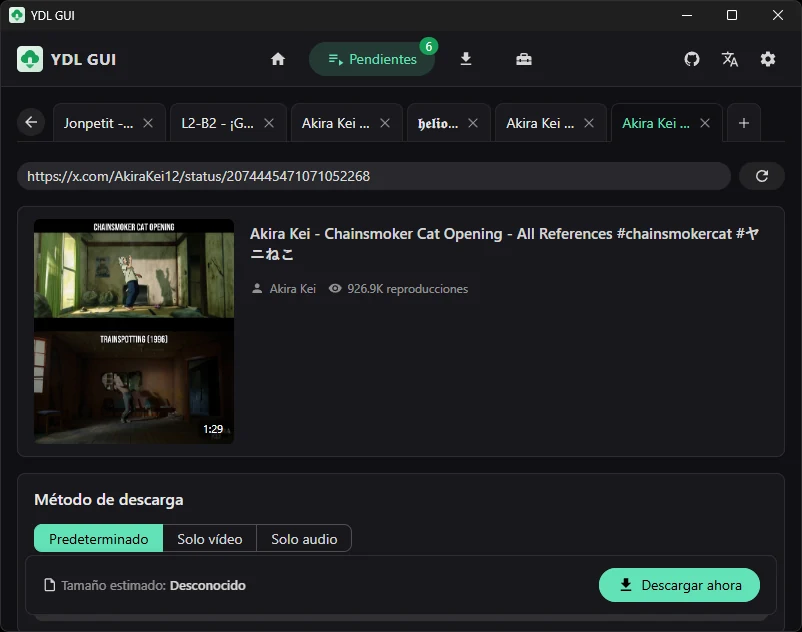802x632 pixels.
Task: Go to the Home page icon
Action: pyautogui.click(x=278, y=59)
